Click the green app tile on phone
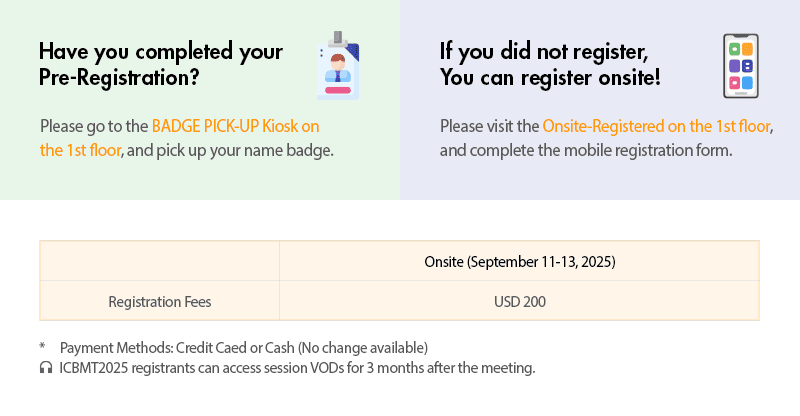Screen dimensions: 800x416 [x=735, y=48]
